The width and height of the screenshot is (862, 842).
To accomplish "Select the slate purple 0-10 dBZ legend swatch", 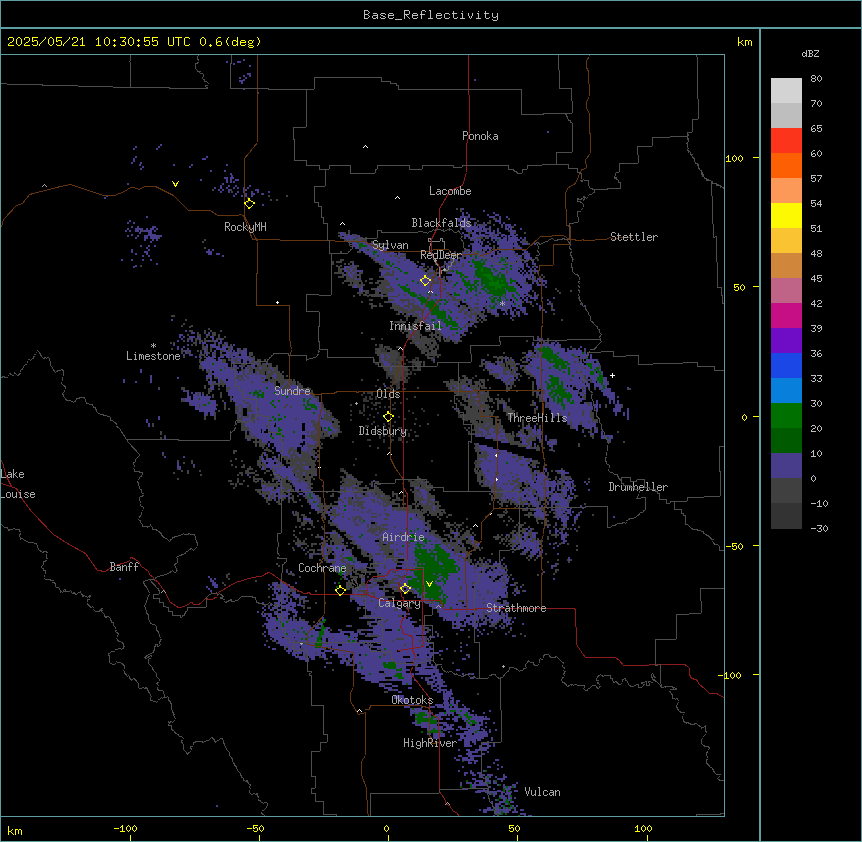I will [x=786, y=466].
